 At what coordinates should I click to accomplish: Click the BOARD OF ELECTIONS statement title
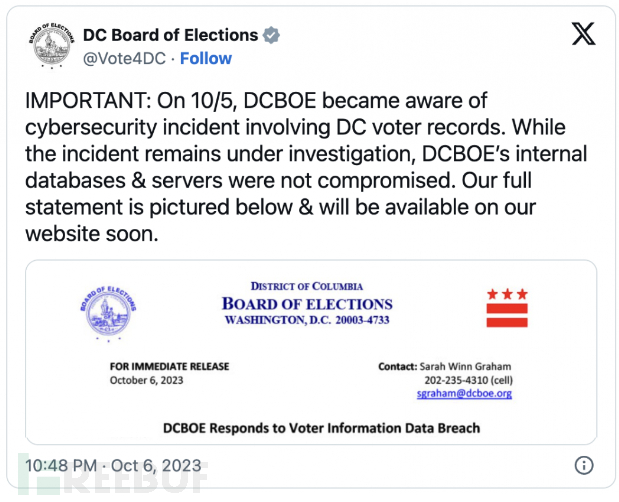307,305
